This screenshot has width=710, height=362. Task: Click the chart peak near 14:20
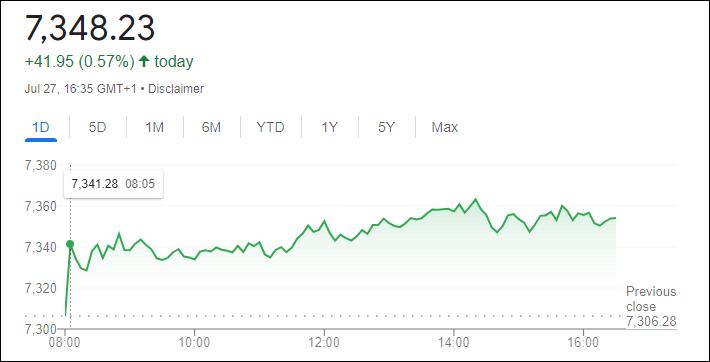(x=475, y=199)
